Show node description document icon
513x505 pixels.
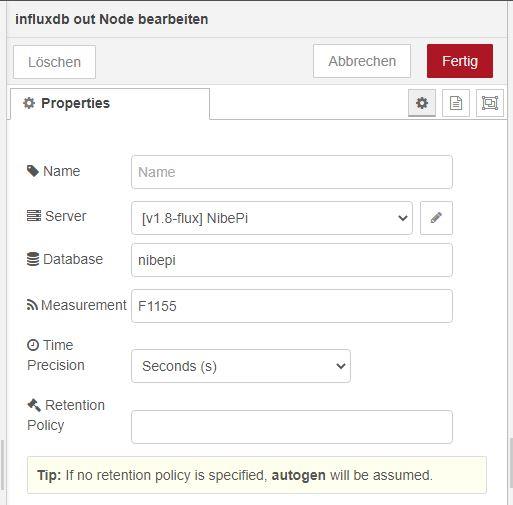[456, 103]
